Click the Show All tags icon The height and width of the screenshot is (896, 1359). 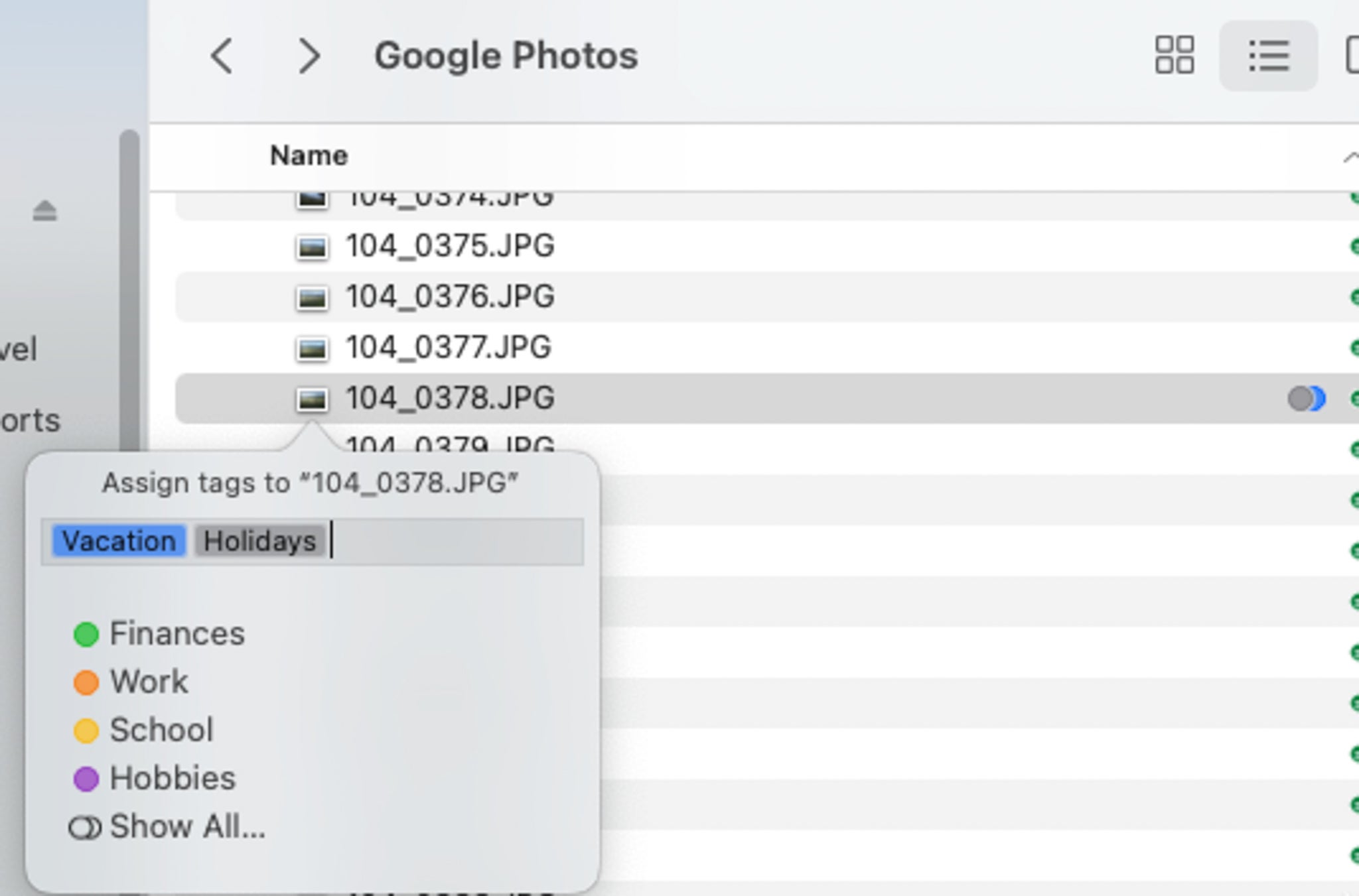click(x=85, y=828)
